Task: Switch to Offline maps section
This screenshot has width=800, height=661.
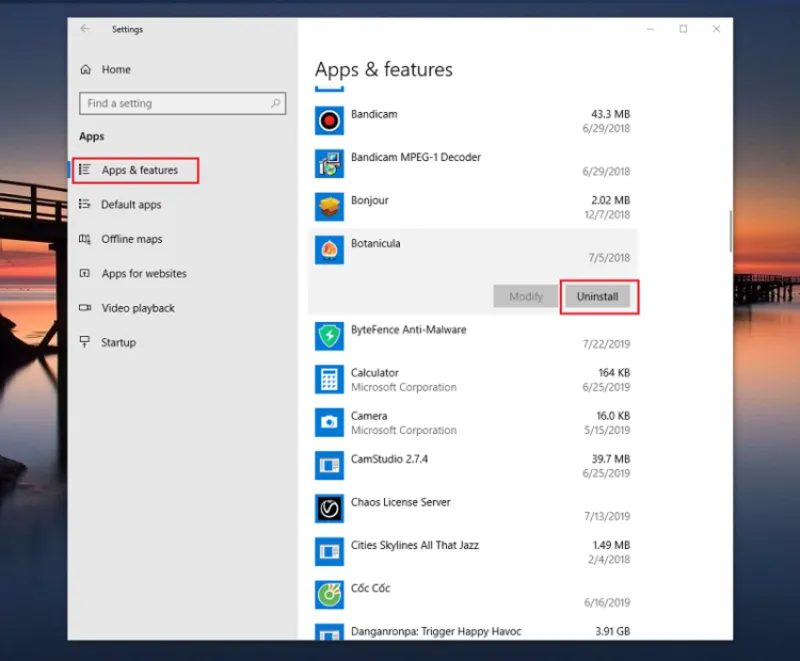Action: click(131, 239)
